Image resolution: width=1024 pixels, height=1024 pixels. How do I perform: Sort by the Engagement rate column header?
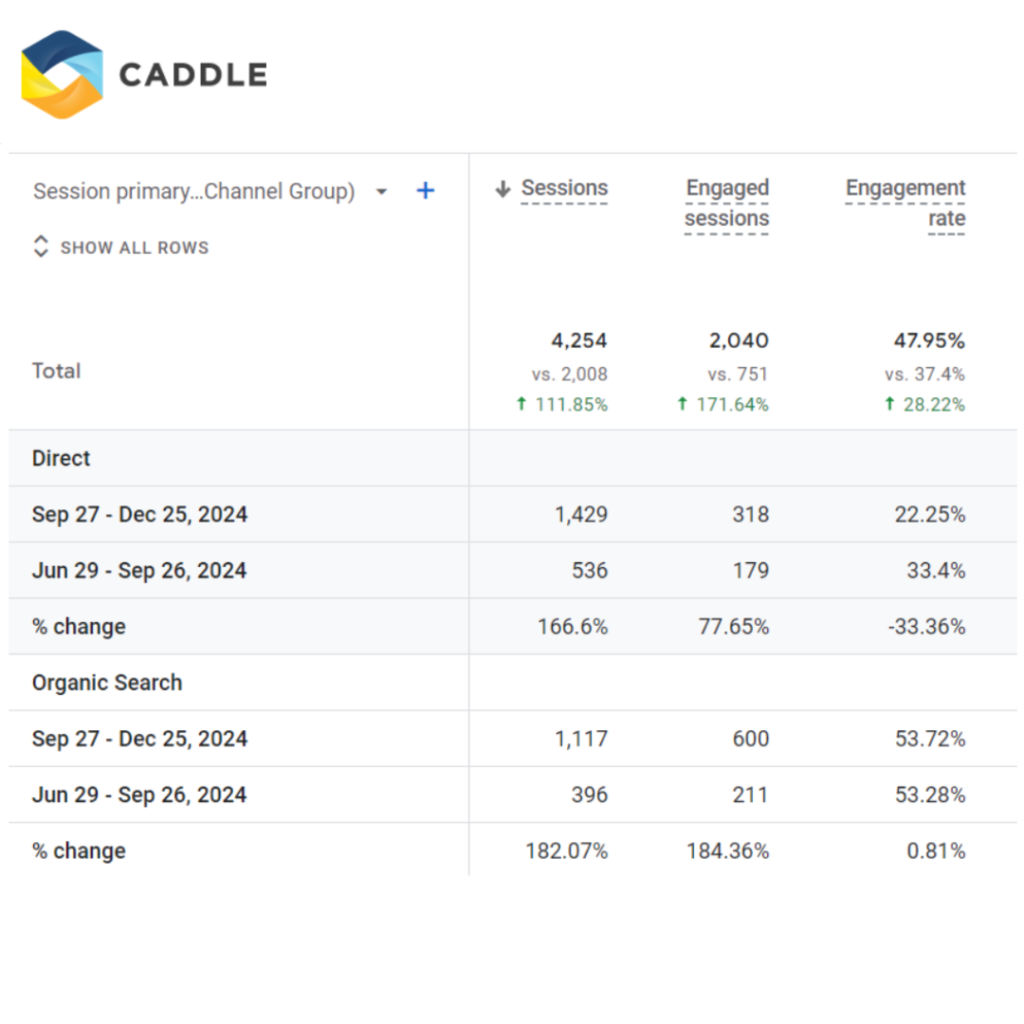pos(905,203)
